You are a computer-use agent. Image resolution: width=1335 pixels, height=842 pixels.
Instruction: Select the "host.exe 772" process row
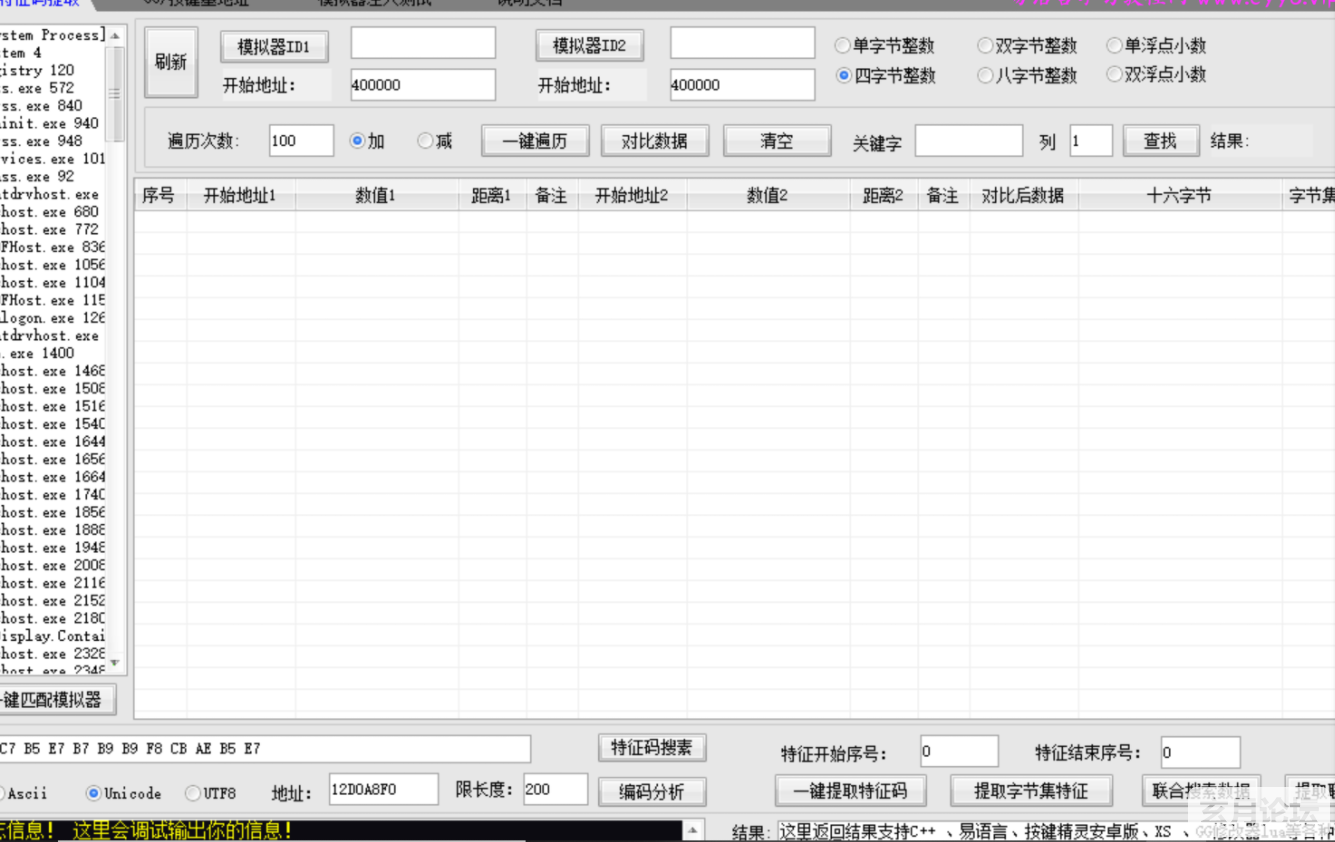[52, 230]
